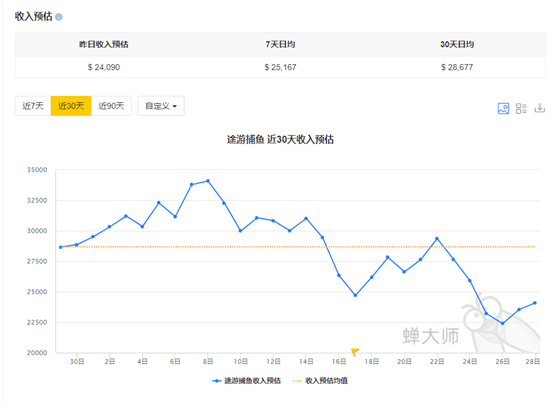Viewport: 558px width, 404px height.
Task: Click the 35000 y-axis label
Action: click(x=37, y=170)
